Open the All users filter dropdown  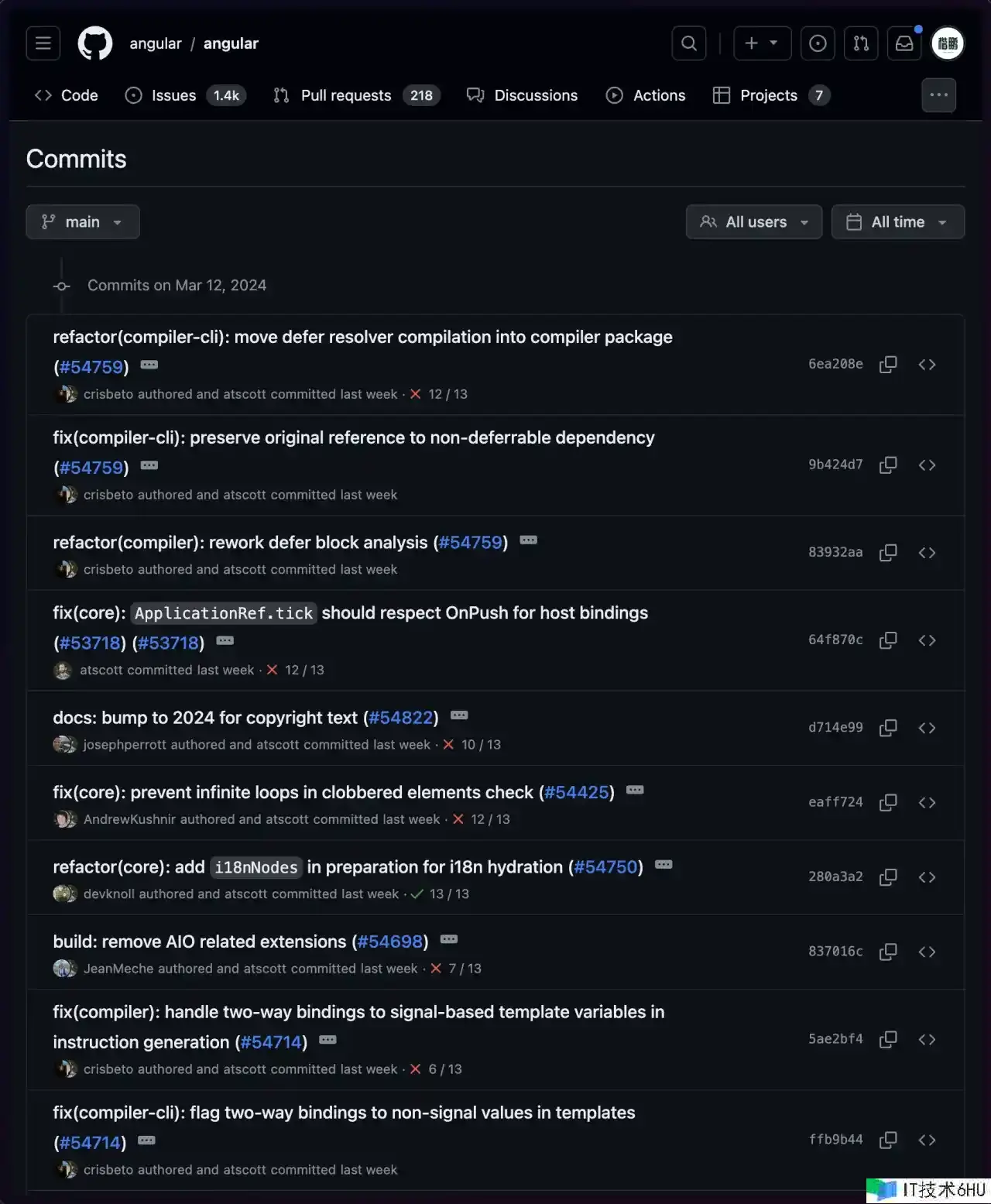754,222
